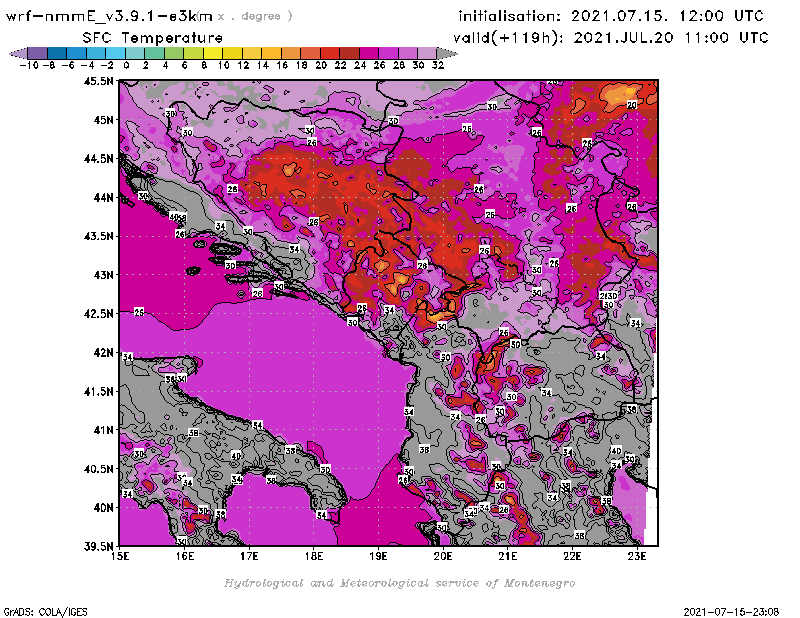The width and height of the screenshot is (800, 618).
Task: Select the teal 0 to 2 legend swatch
Action: click(135, 53)
